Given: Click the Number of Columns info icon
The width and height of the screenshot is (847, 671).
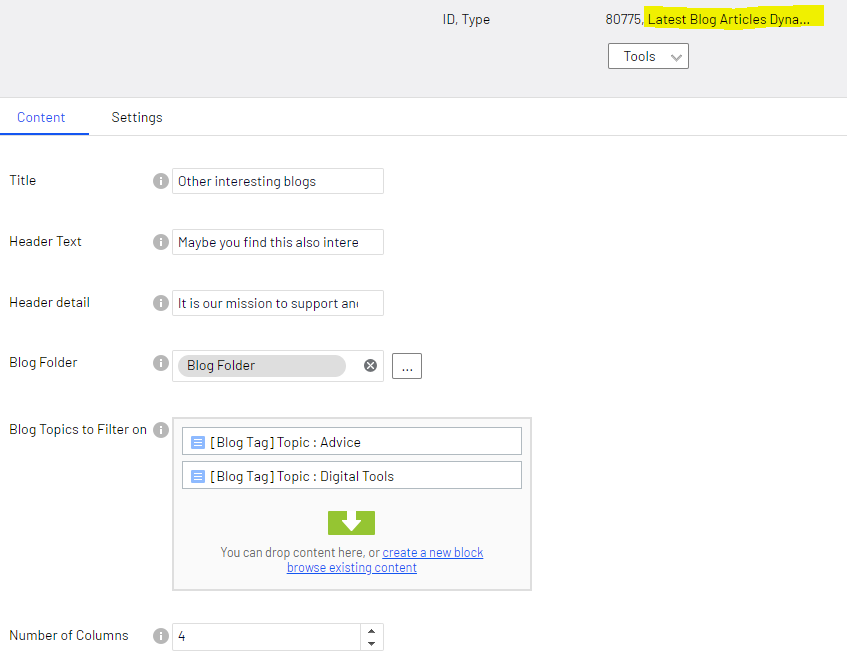Looking at the screenshot, I should [160, 636].
